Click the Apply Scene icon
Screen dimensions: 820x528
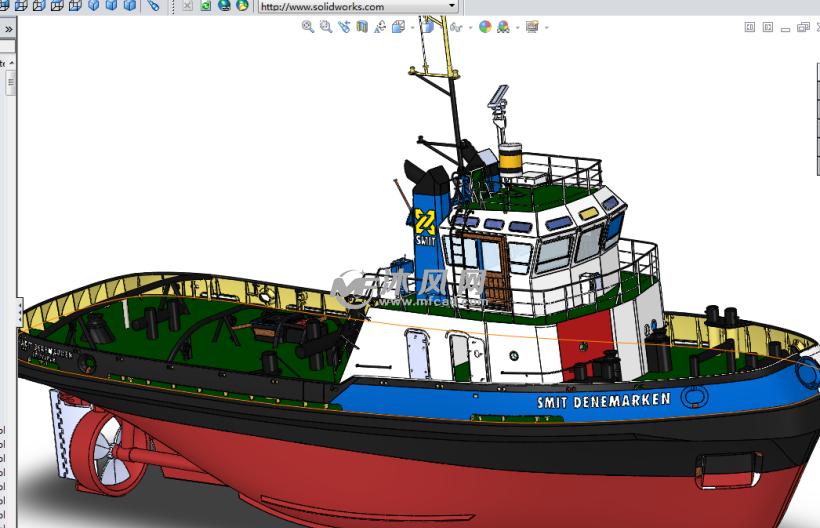[503, 27]
